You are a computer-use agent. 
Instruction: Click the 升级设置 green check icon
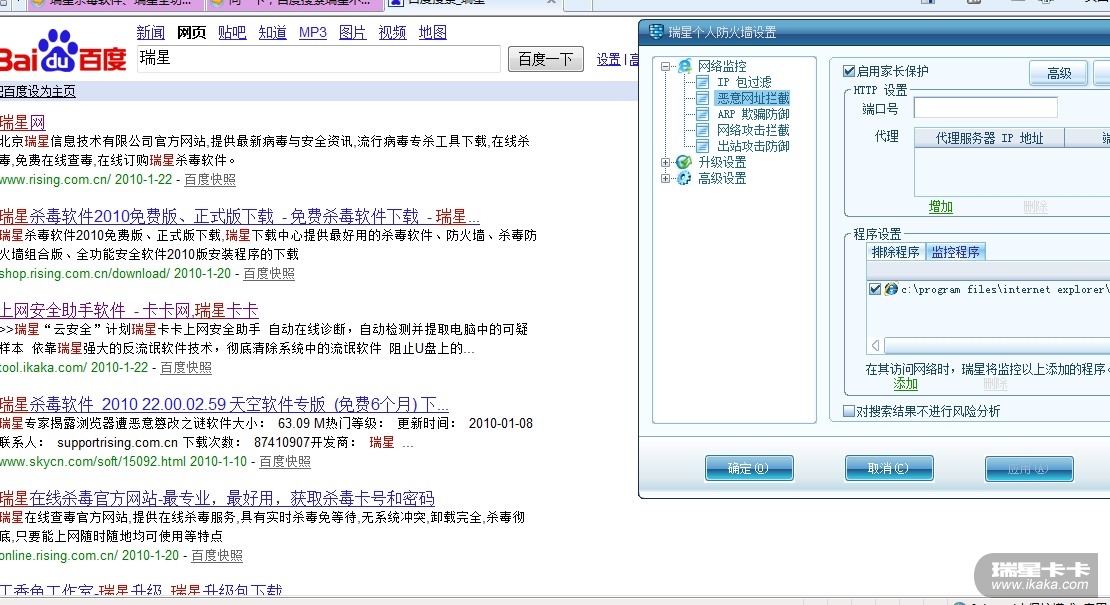click(x=684, y=162)
